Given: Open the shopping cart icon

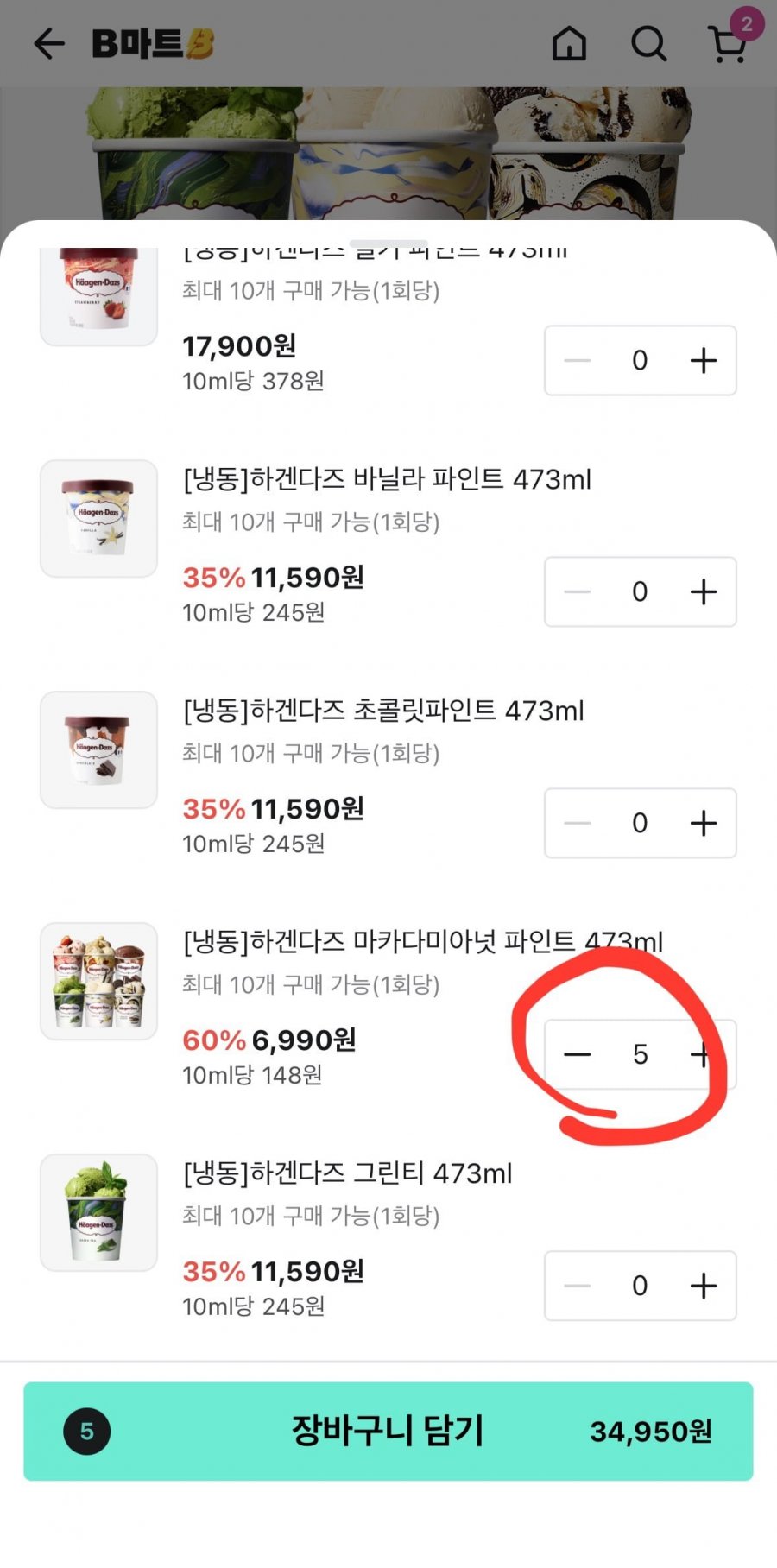Looking at the screenshot, I should coord(728,43).
